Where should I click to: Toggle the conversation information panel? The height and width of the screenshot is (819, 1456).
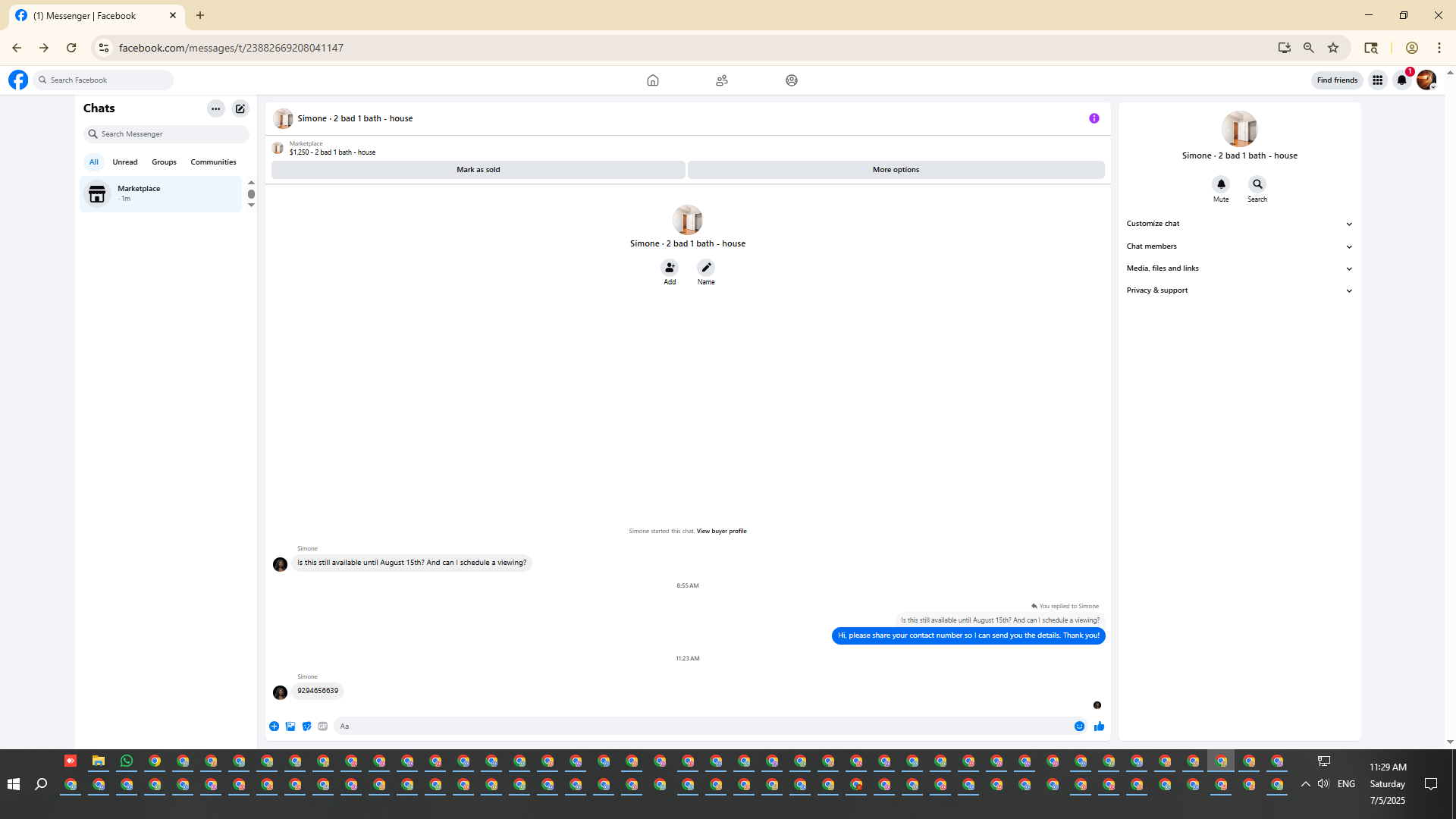[x=1094, y=118]
